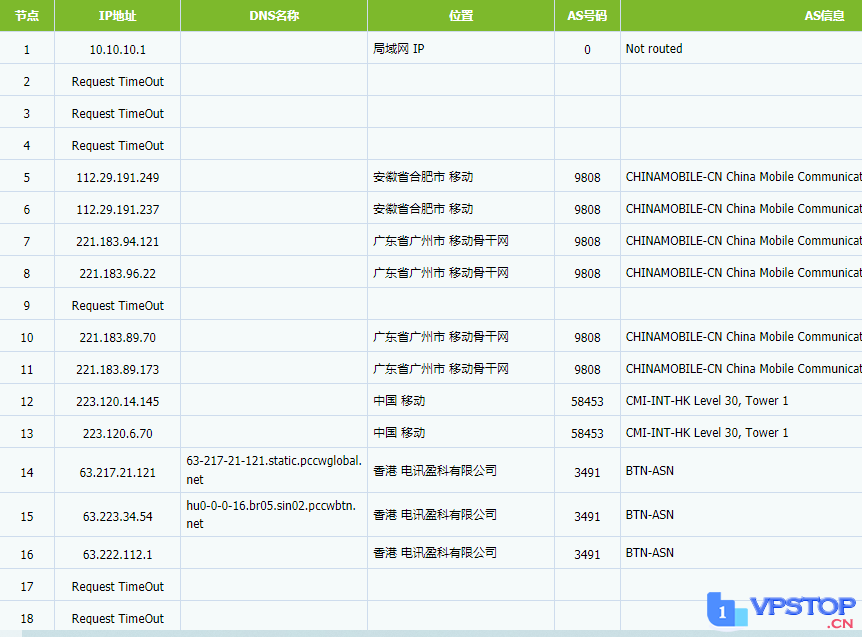Click node number 8 cell
Viewport: 862px width, 637px height.
(27, 273)
